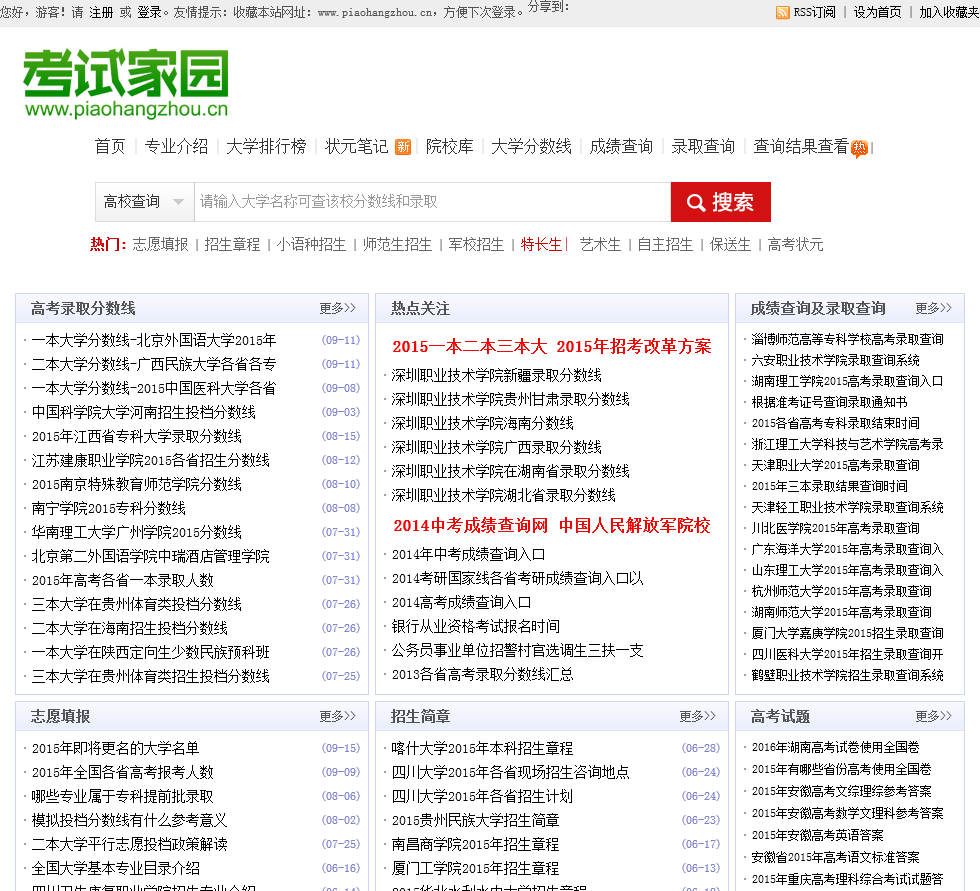
Task: Open 华南理工大学广州学院2015分数线 article
Action: tap(137, 532)
